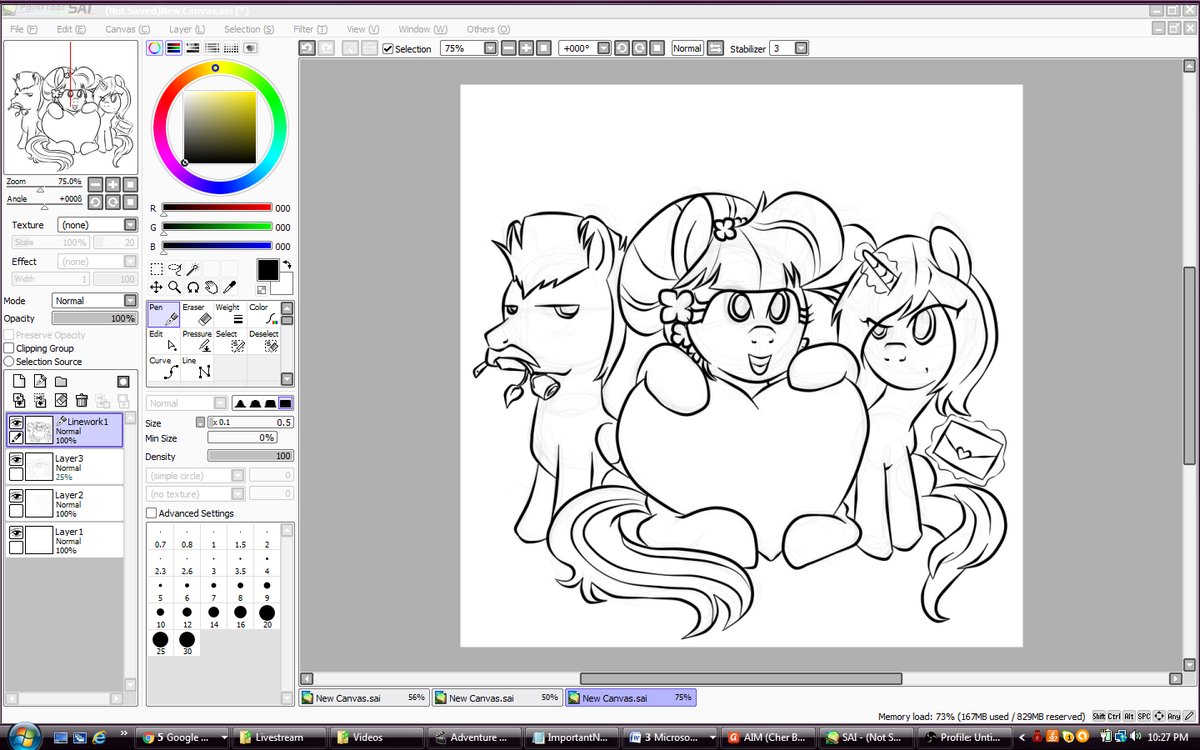Create a new layer folder
1200x750 pixels.
click(x=60, y=381)
